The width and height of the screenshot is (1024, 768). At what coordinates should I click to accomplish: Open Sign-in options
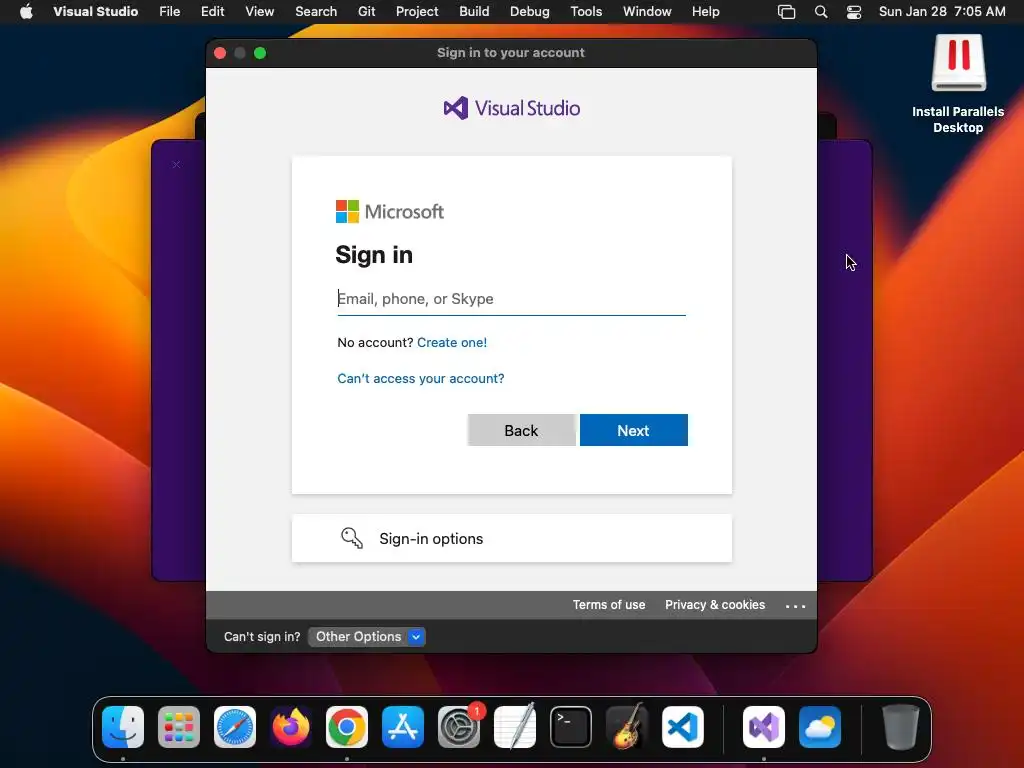coord(511,538)
